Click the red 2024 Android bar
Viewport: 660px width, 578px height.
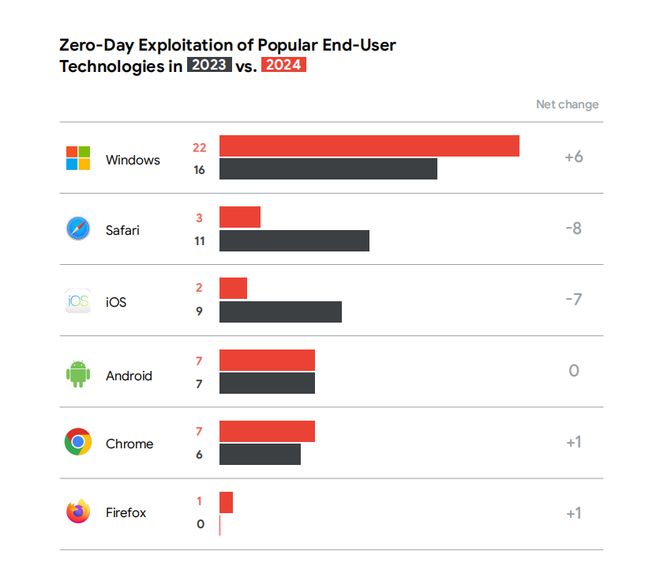coord(267,360)
